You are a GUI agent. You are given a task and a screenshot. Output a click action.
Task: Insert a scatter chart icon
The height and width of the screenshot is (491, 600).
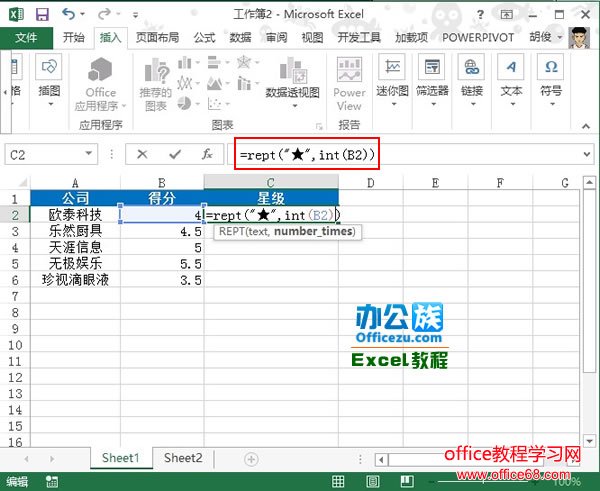[214, 103]
